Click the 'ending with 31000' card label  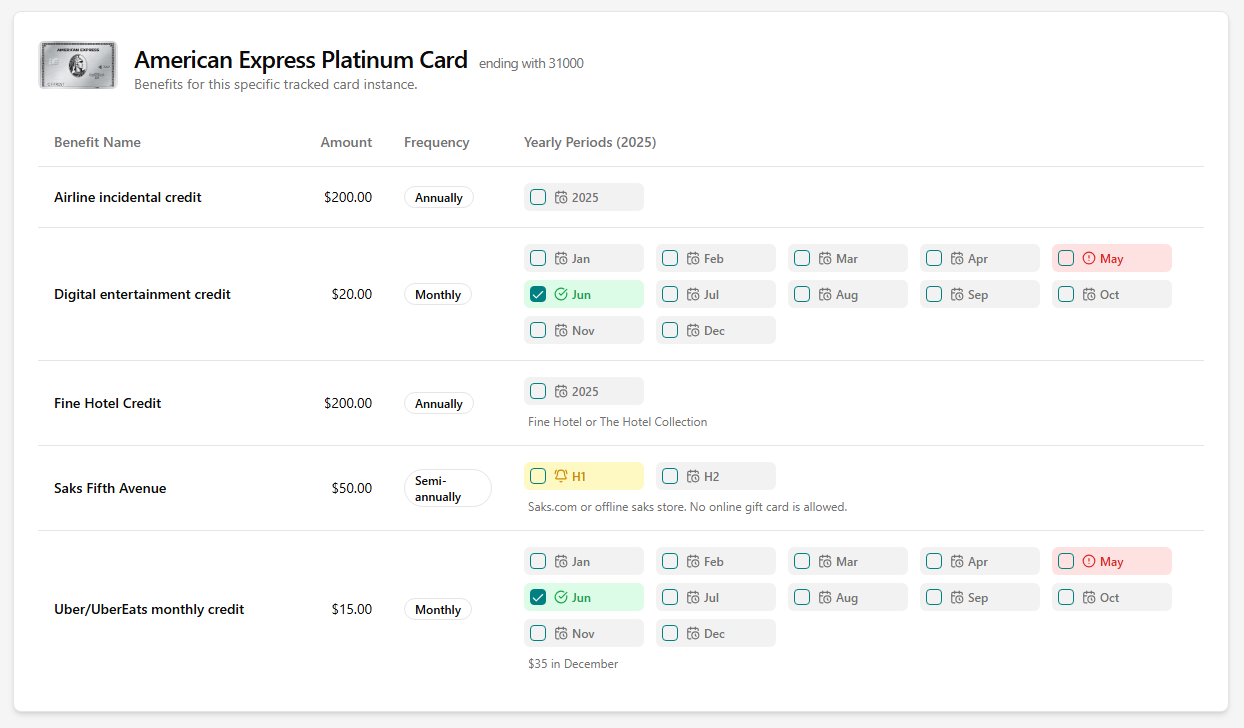(531, 63)
